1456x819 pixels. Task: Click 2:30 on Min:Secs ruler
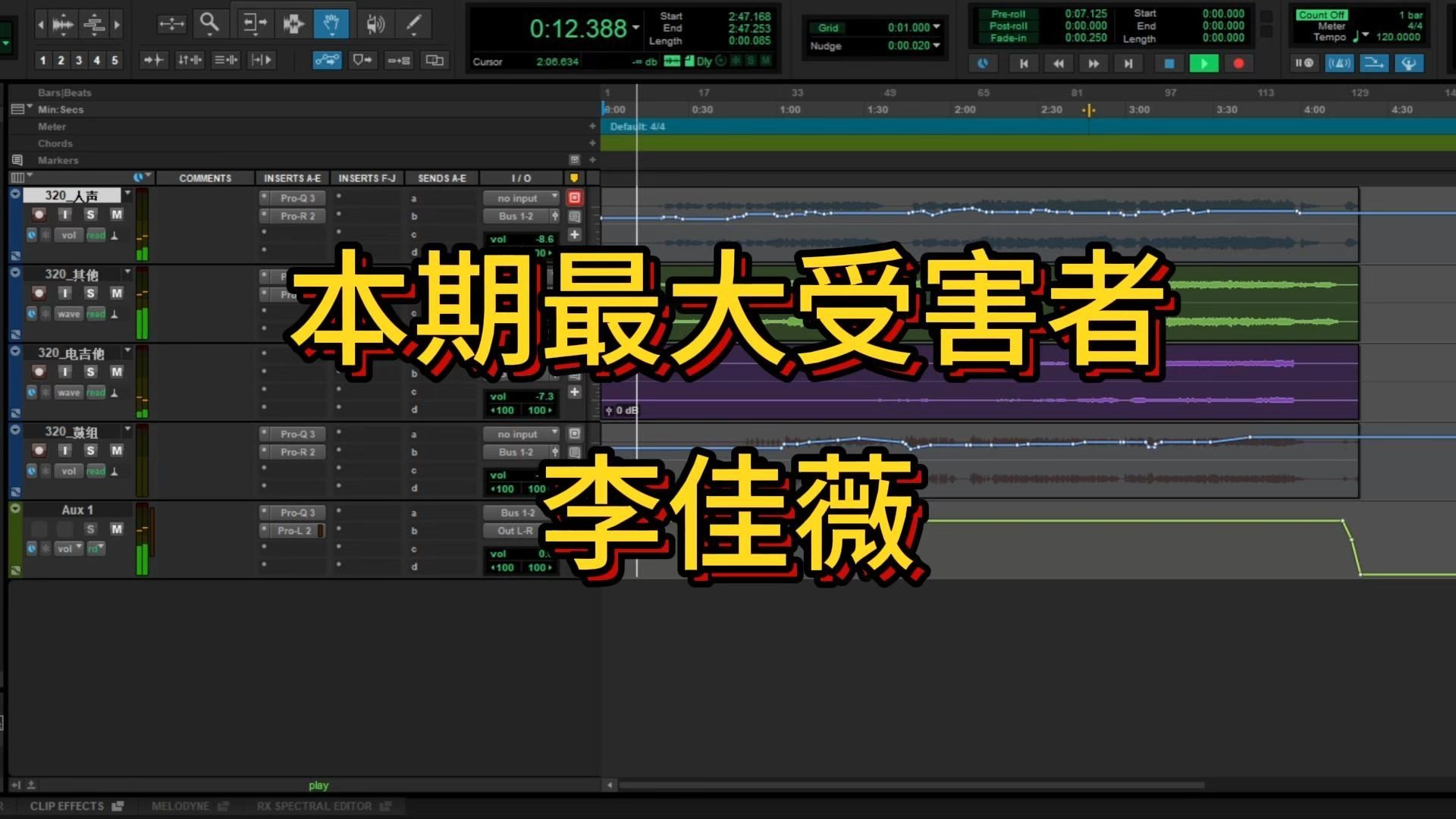point(1052,110)
